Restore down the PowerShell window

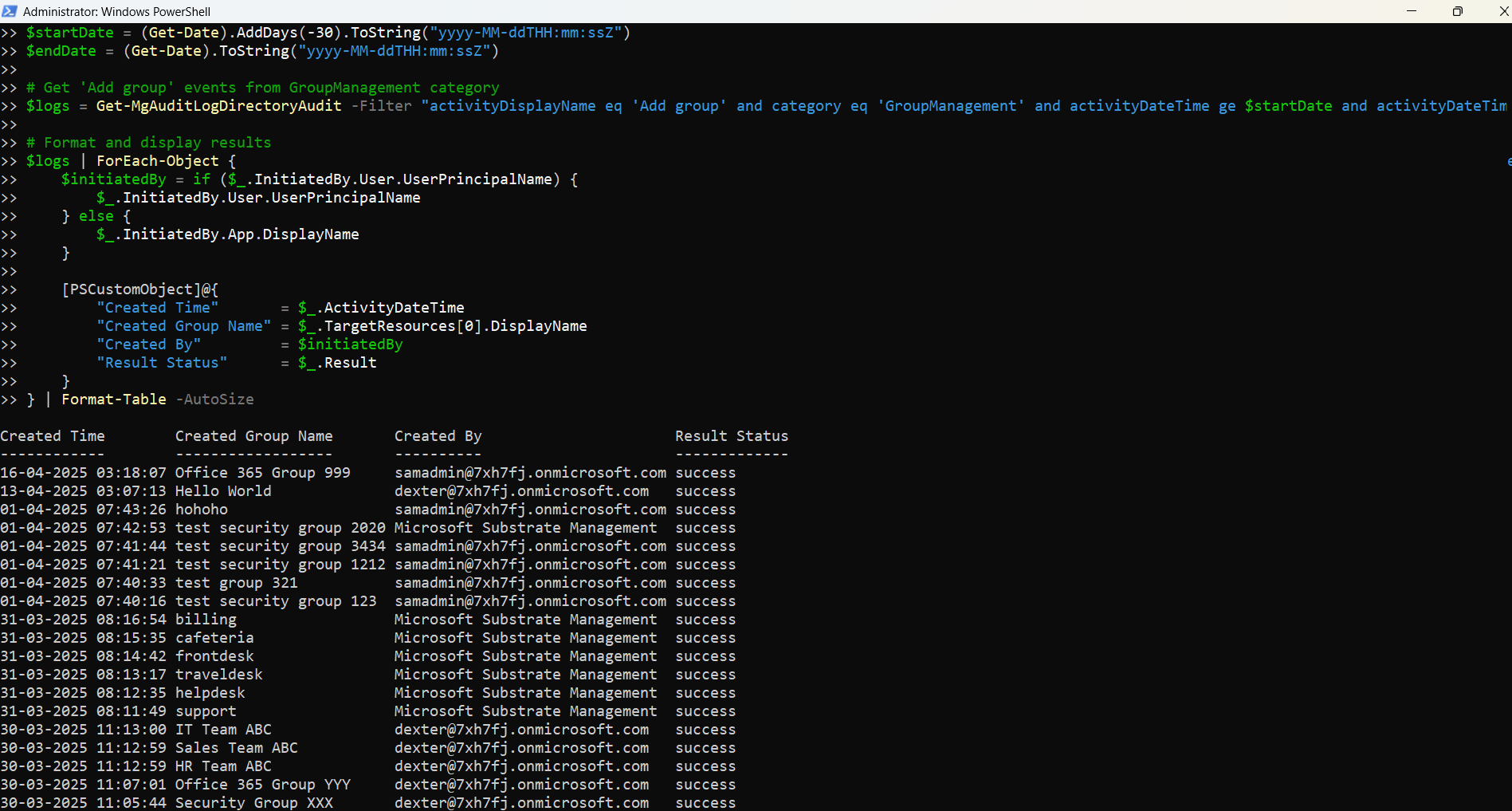click(x=1457, y=11)
